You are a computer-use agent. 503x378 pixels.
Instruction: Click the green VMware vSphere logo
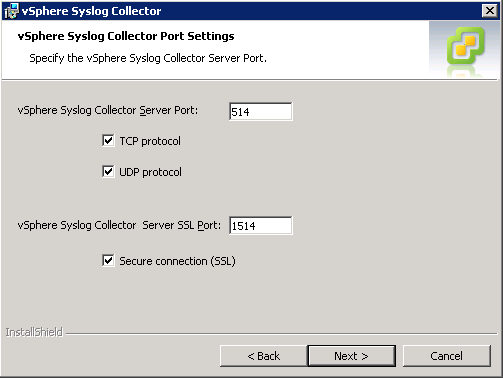[466, 46]
